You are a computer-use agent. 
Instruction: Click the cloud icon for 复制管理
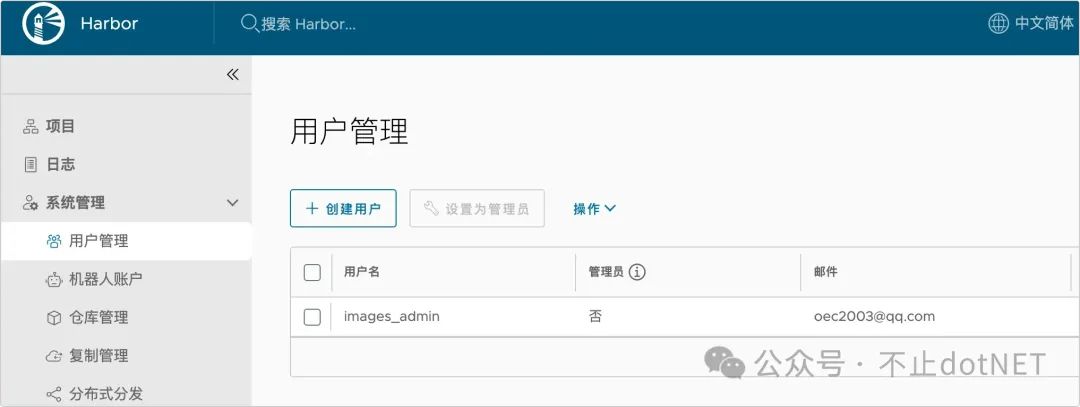pyautogui.click(x=54, y=356)
